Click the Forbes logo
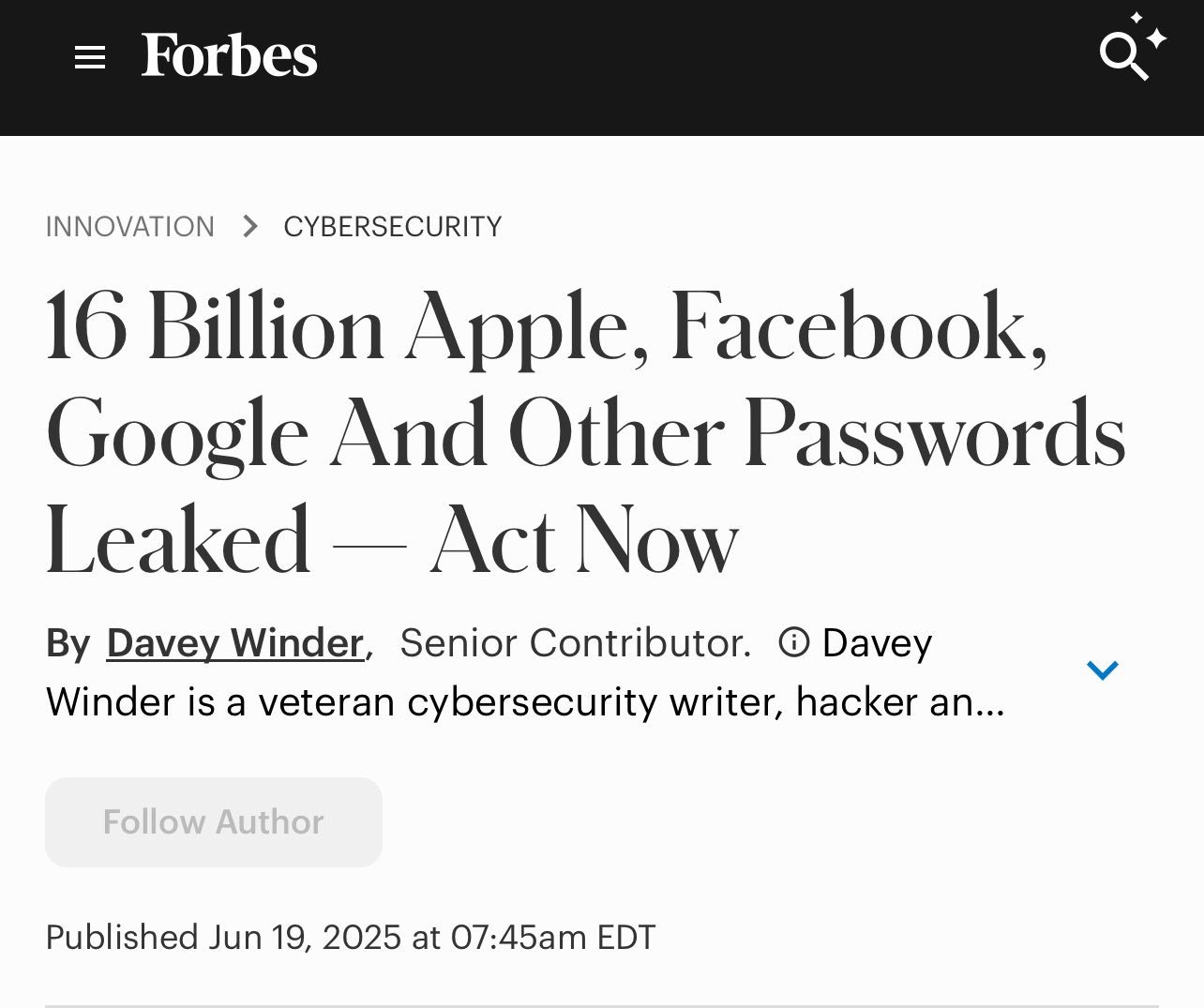 click(230, 56)
